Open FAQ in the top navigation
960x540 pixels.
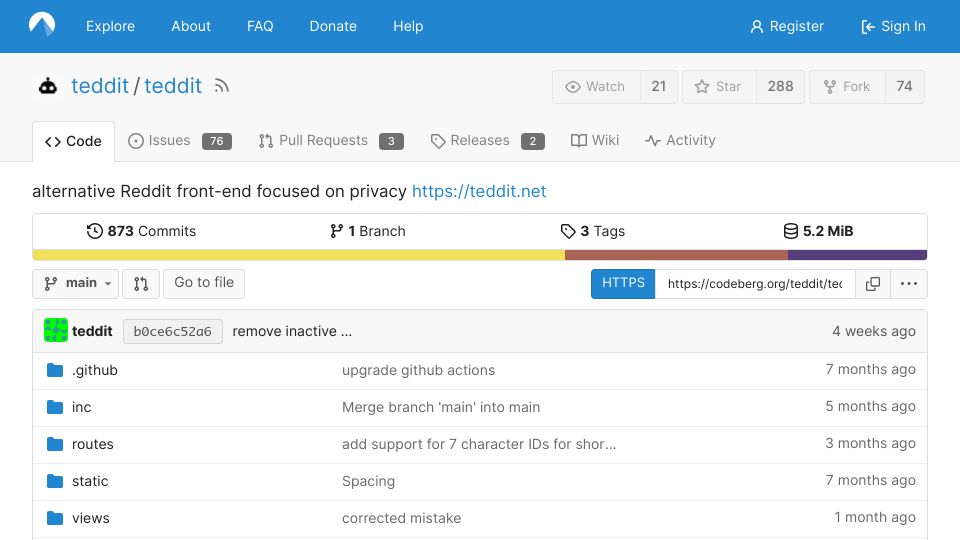[260, 26]
